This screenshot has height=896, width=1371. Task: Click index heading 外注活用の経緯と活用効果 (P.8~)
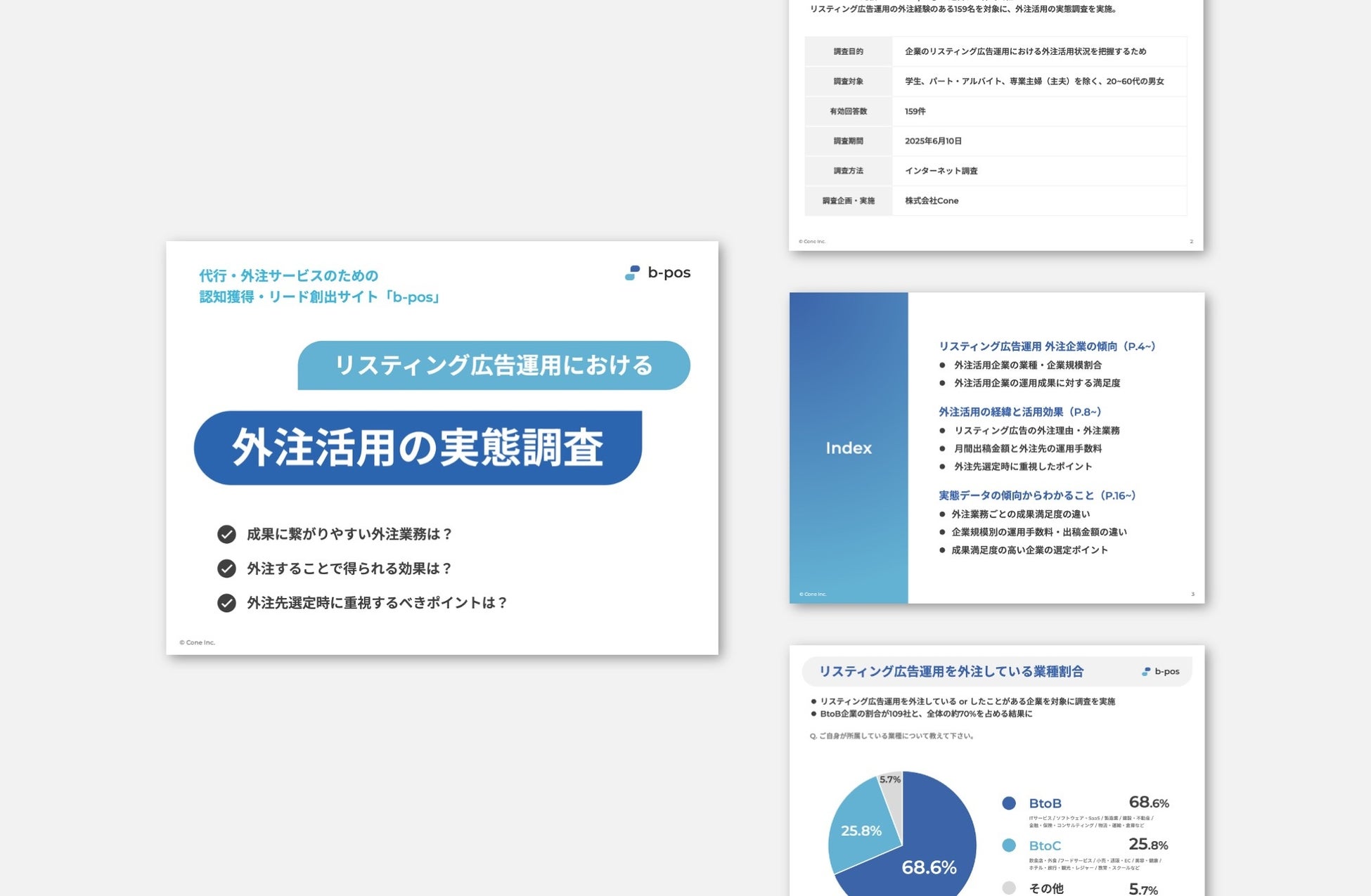point(1019,412)
